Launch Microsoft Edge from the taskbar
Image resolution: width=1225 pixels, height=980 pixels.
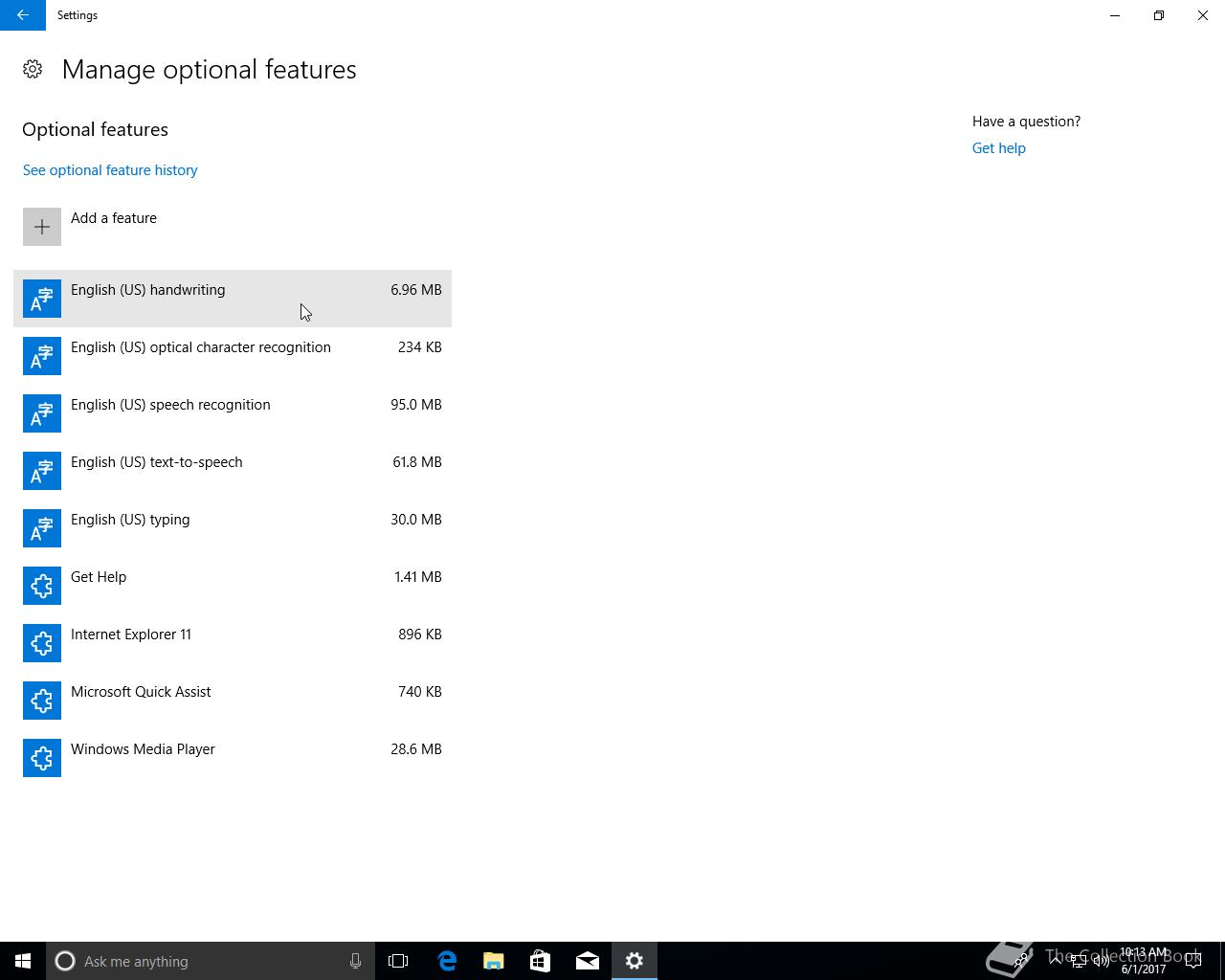[447, 961]
